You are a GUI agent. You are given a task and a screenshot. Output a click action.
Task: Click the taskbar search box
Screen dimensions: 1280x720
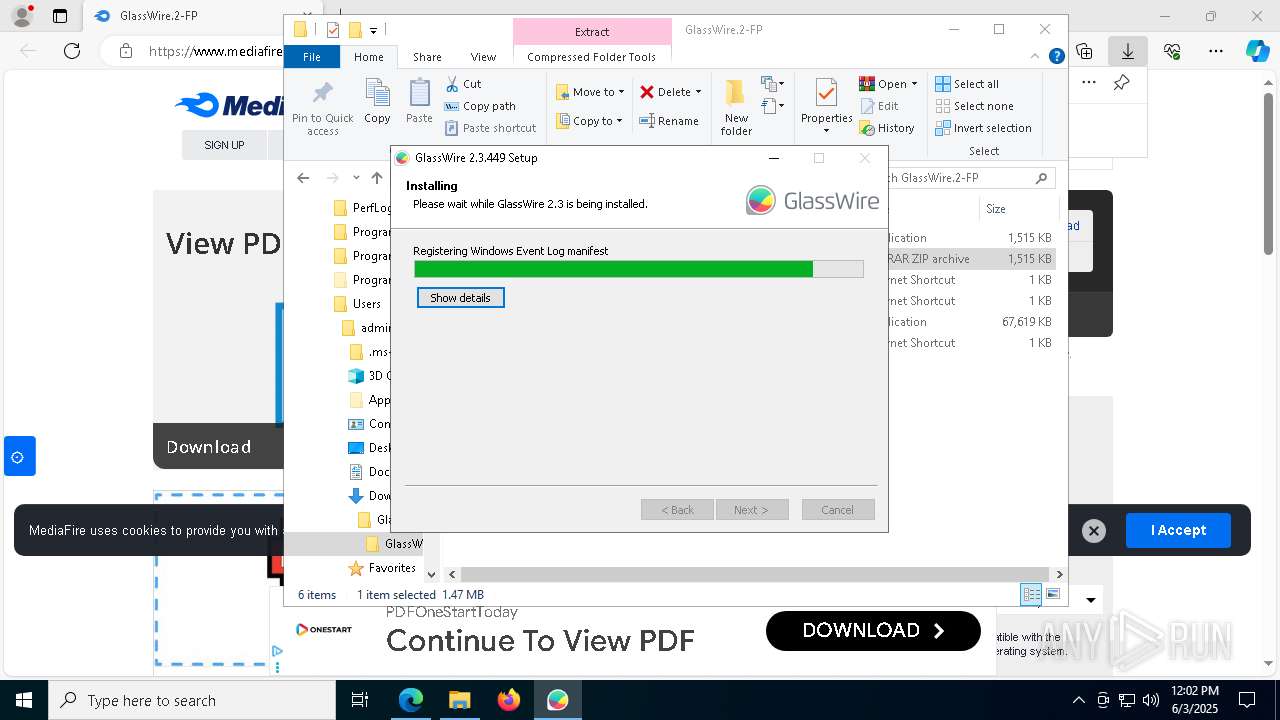pyautogui.click(x=191, y=700)
